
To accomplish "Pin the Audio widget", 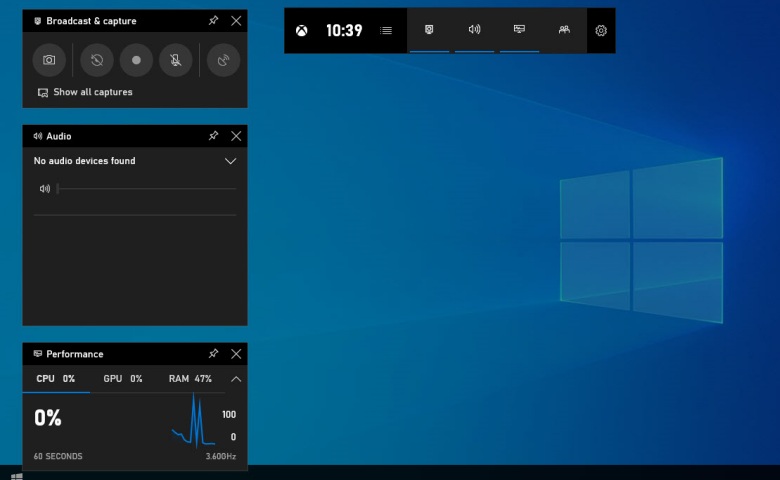I will point(213,136).
